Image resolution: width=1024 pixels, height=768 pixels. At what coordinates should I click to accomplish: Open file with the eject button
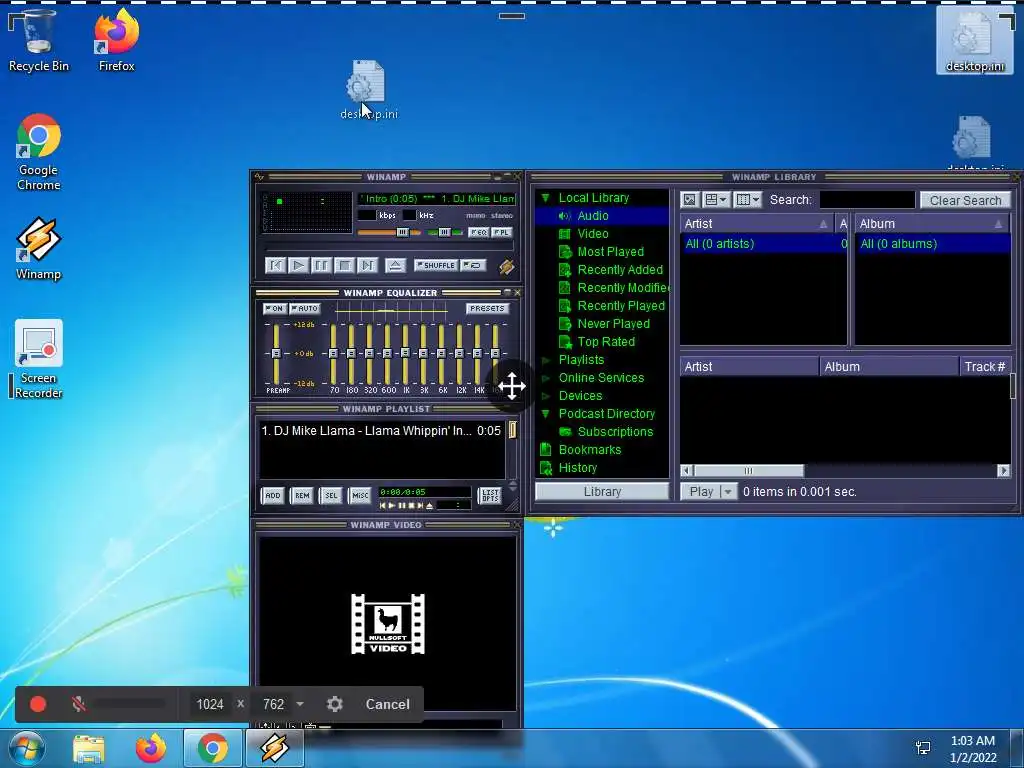pyautogui.click(x=395, y=265)
